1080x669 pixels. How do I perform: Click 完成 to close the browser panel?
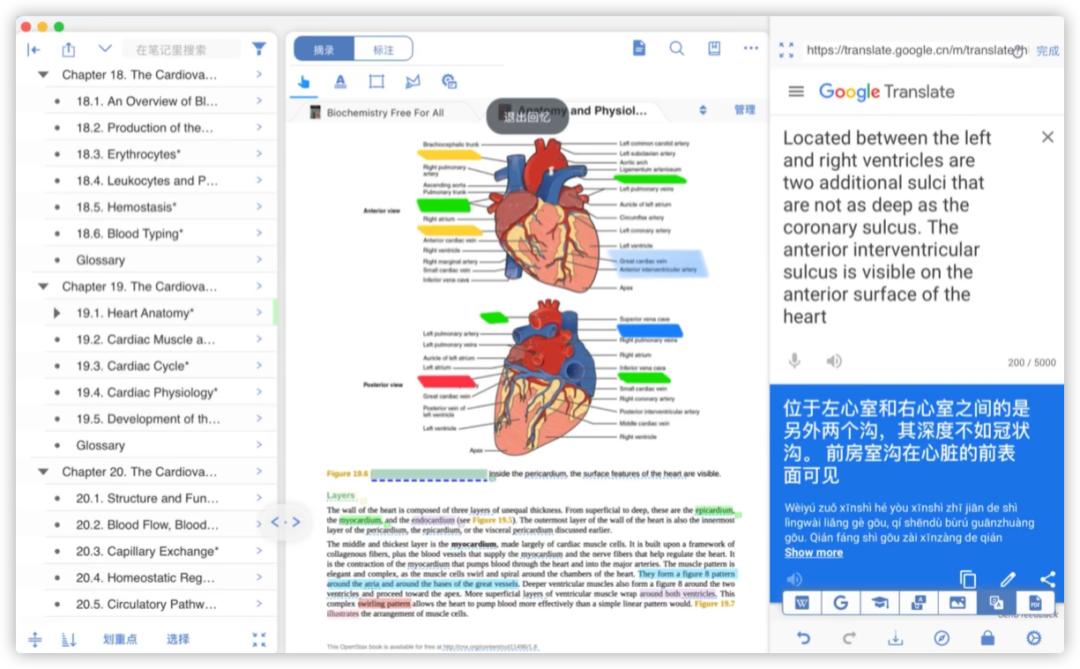pyautogui.click(x=1048, y=50)
